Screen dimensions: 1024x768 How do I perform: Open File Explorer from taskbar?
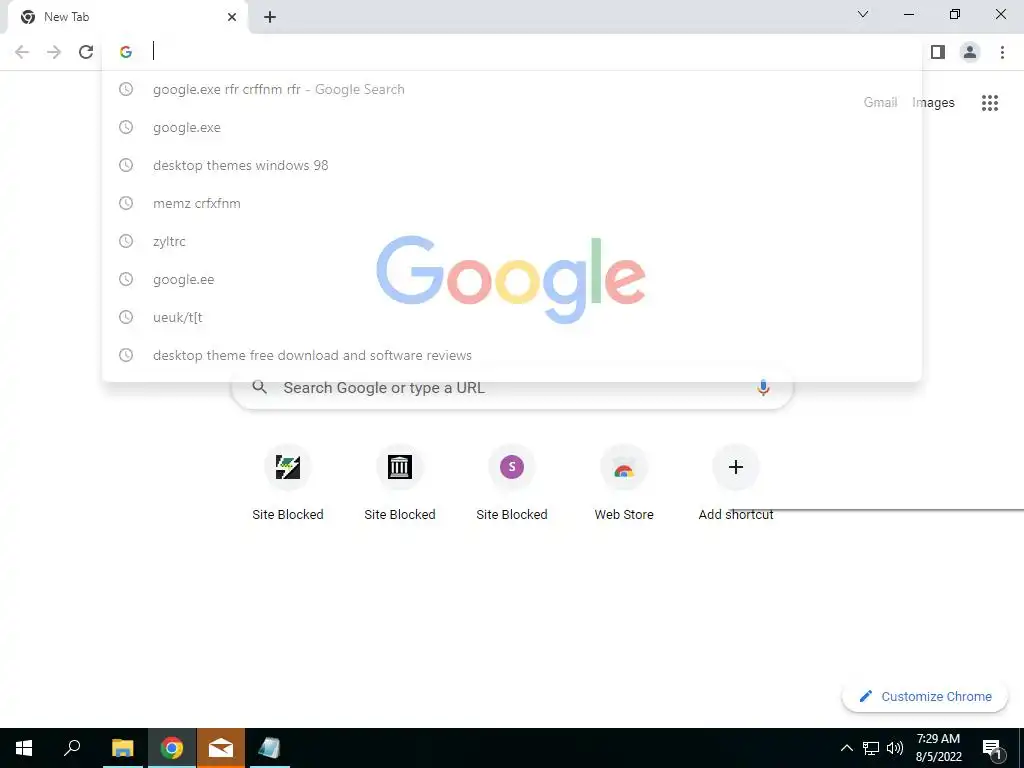(122, 748)
